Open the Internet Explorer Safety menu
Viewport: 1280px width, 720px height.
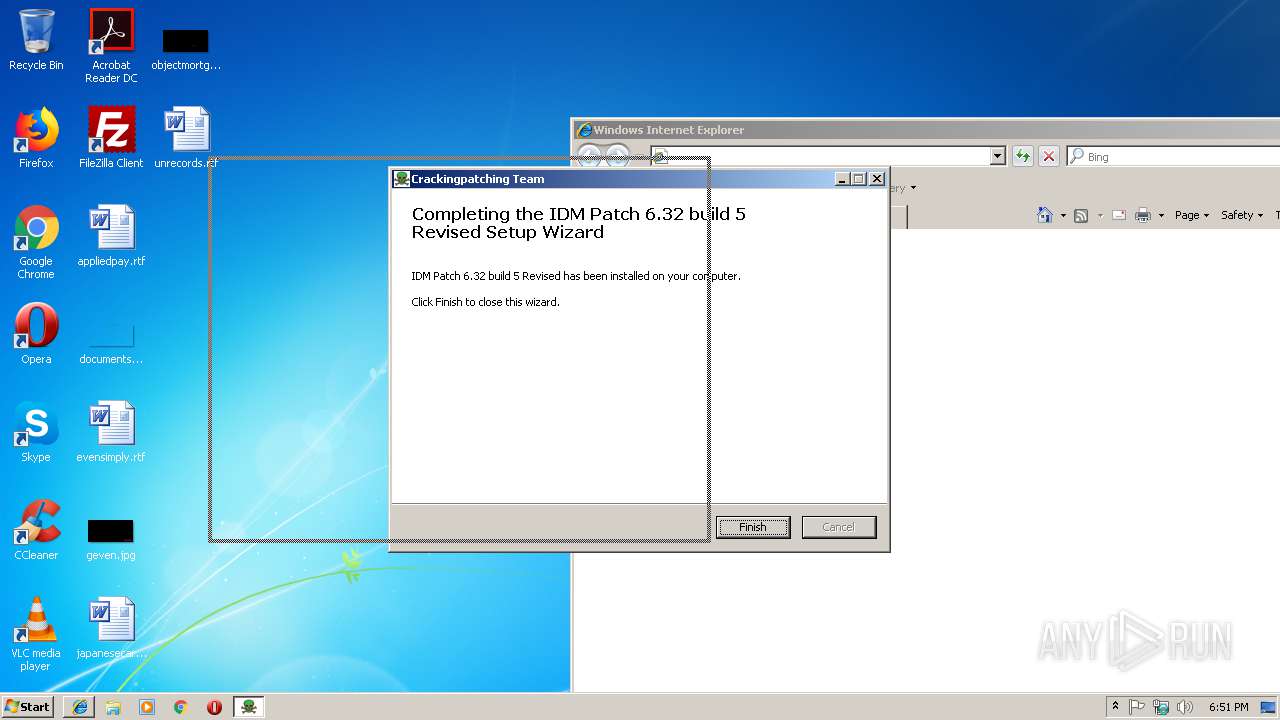click(x=1241, y=215)
